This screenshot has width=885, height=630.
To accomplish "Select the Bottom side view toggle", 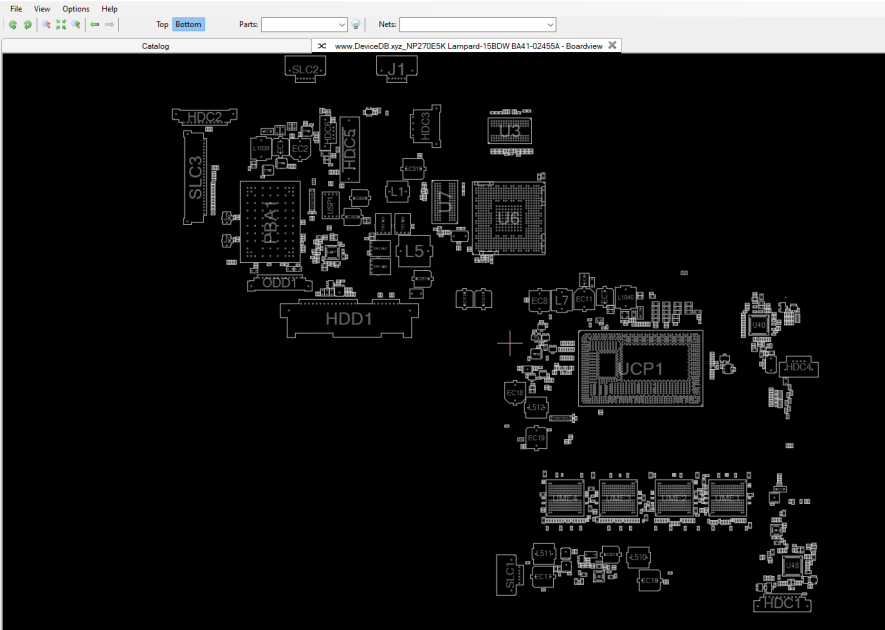I will click(188, 24).
